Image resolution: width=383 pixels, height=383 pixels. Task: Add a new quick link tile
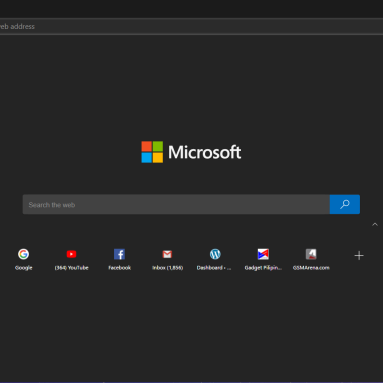coord(359,256)
